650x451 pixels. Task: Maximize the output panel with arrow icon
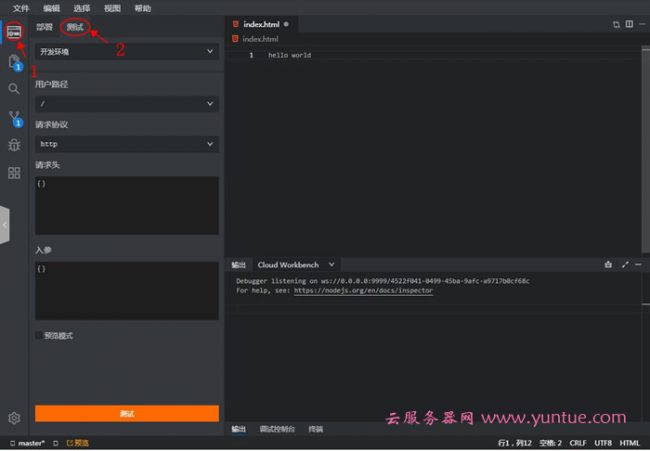pos(625,265)
